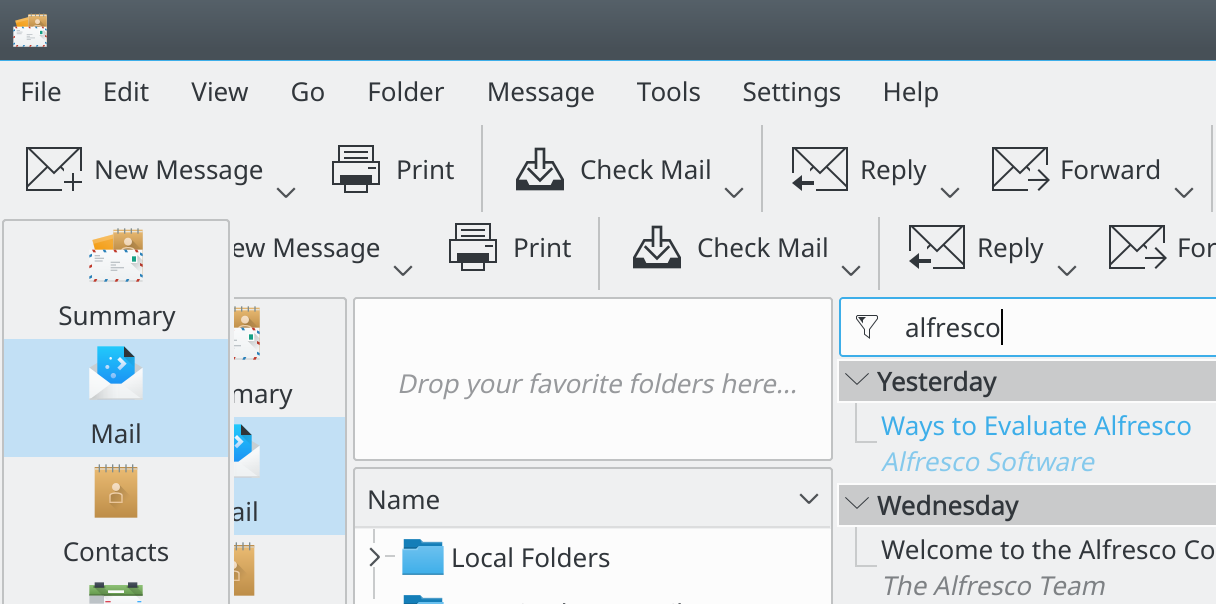This screenshot has height=604, width=1216.
Task: Click Print printer icon in upper toolbar
Action: 355,169
